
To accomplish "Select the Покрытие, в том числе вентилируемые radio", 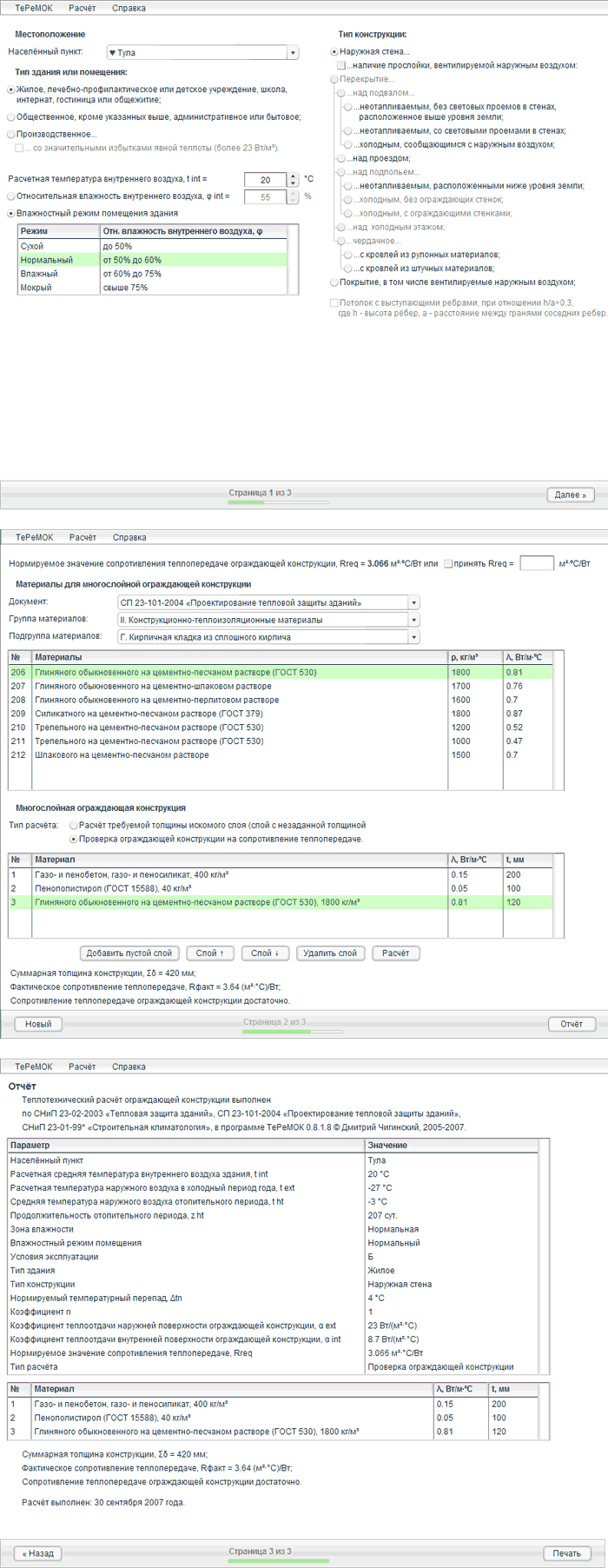I will point(334,282).
